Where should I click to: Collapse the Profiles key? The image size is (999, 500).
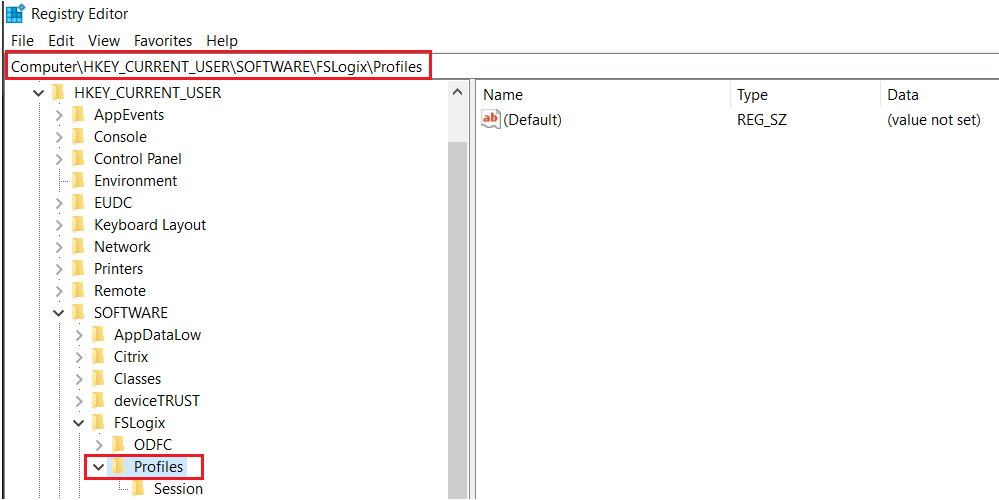pyautogui.click(x=99, y=467)
